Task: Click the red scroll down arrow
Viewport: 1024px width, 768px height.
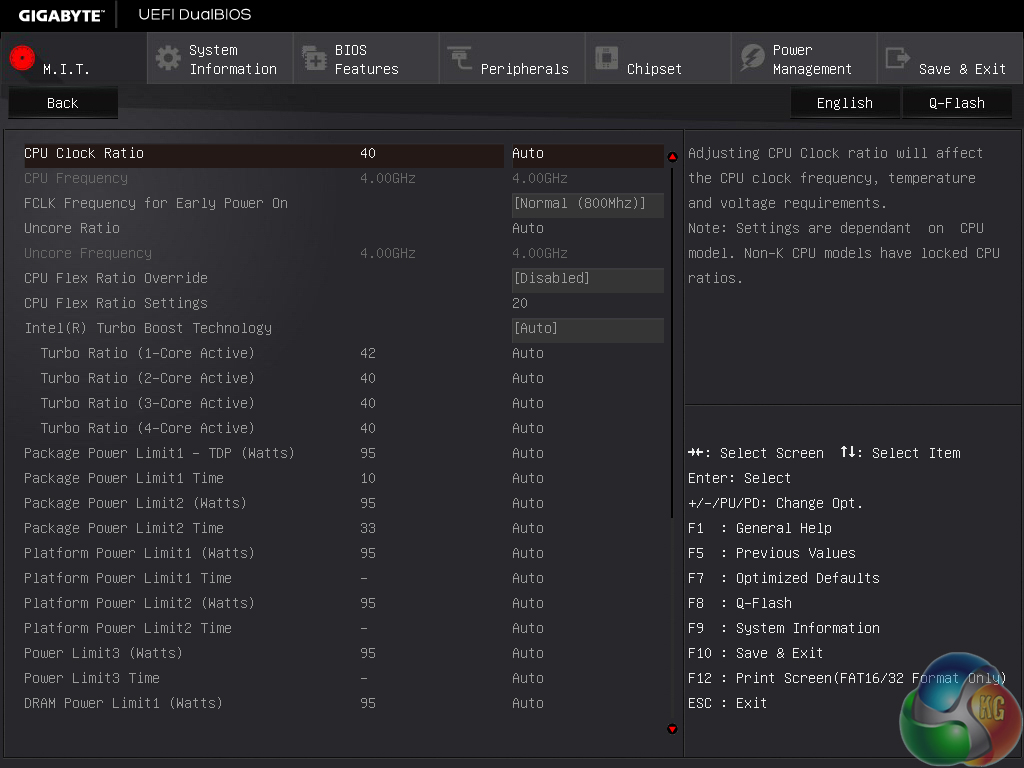Action: tap(672, 729)
